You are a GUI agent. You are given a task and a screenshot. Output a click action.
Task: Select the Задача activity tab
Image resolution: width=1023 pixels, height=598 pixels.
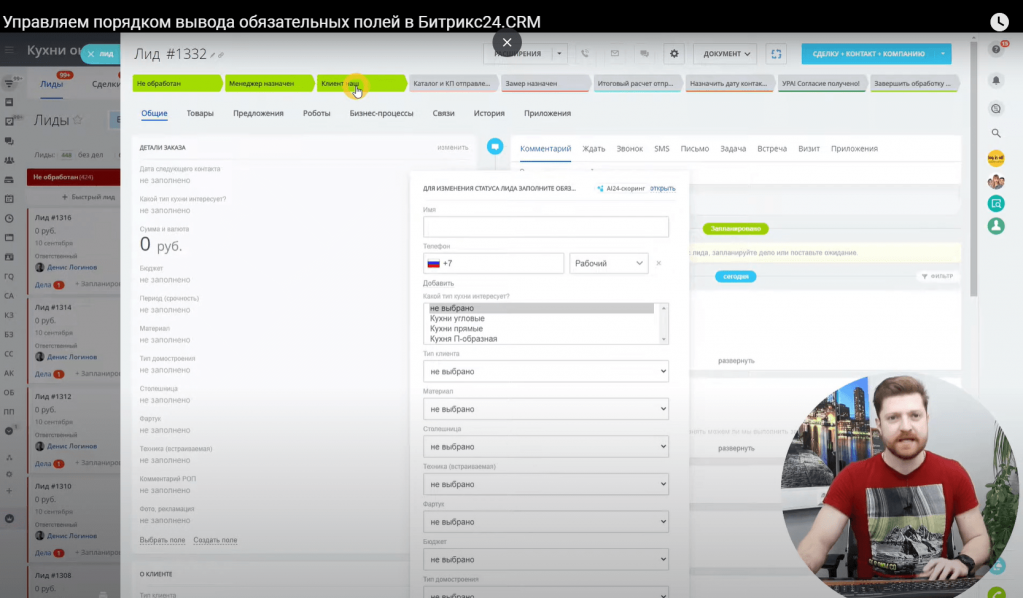point(733,149)
